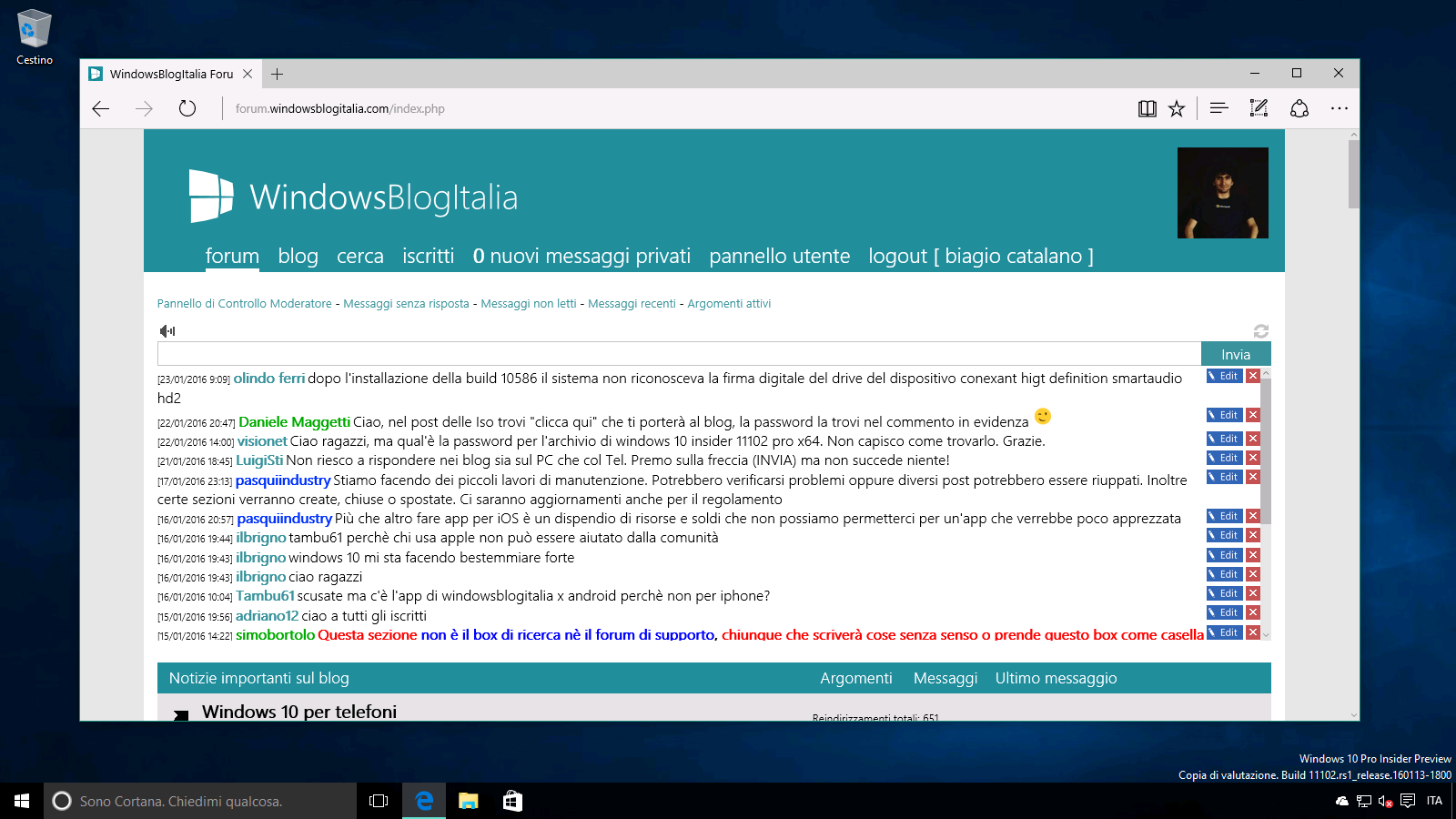This screenshot has width=1456, height=819.
Task: Open the cerca search menu
Action: click(360, 256)
